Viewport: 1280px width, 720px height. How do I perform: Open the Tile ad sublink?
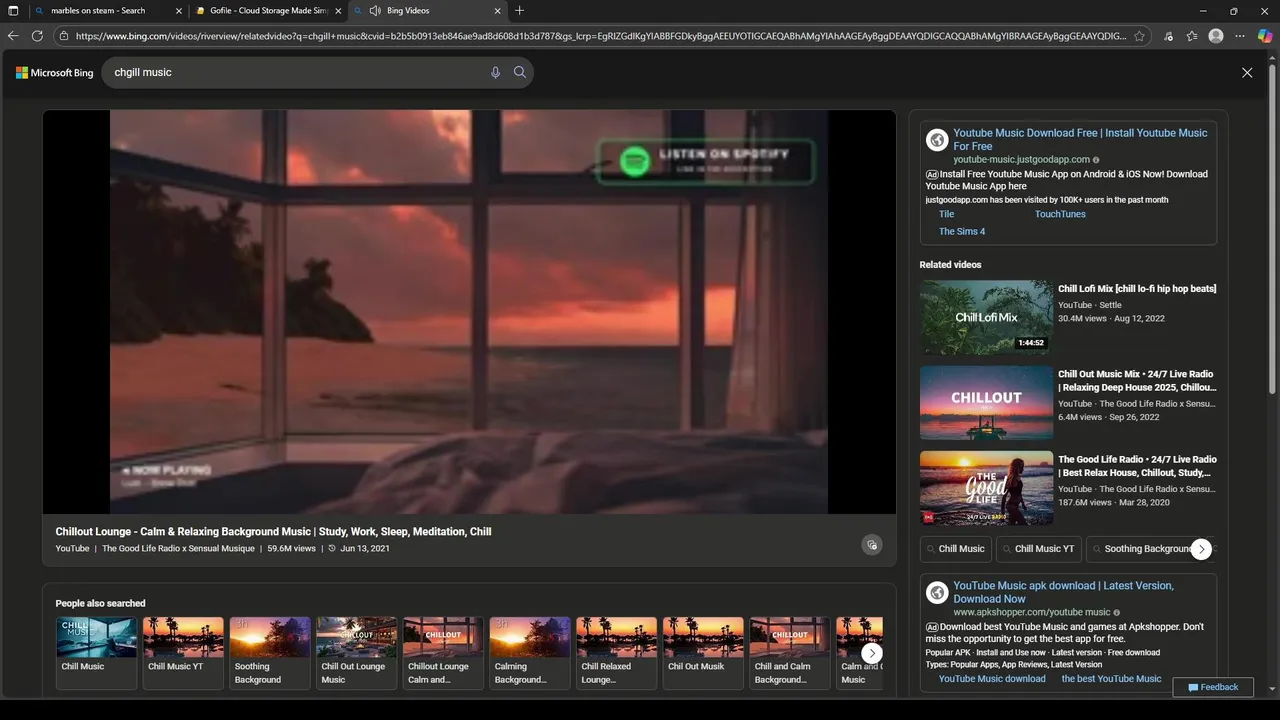(947, 214)
